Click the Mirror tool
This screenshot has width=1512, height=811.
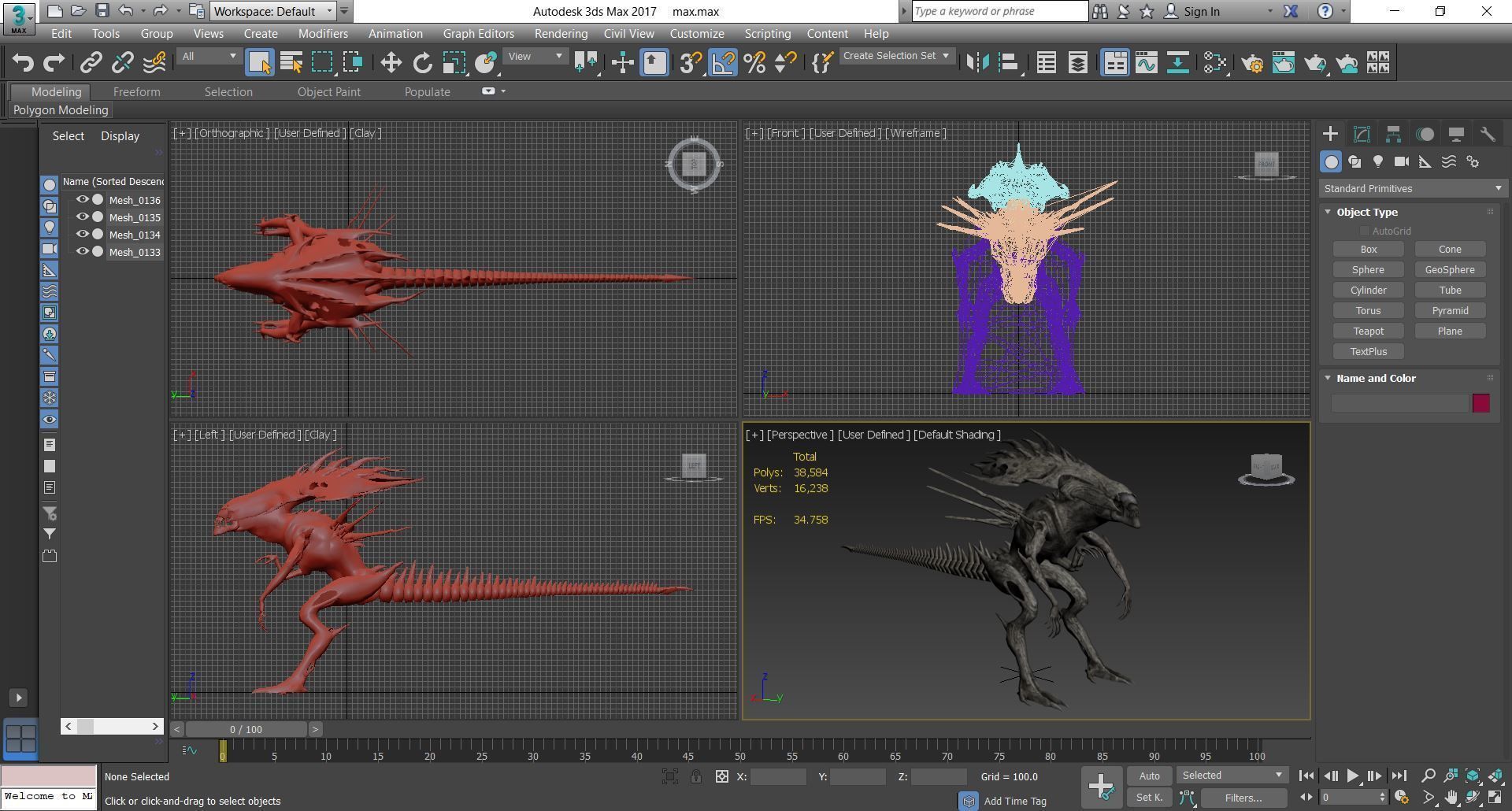[977, 63]
